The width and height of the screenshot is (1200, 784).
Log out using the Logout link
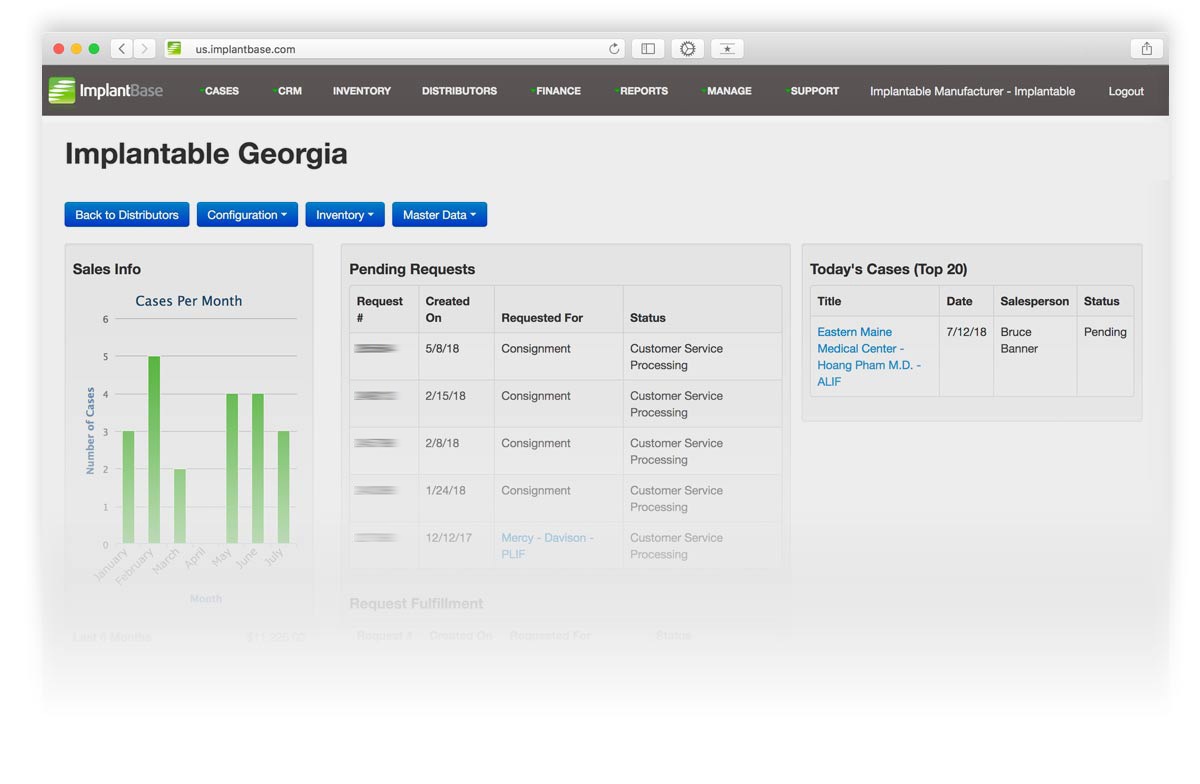[1126, 91]
